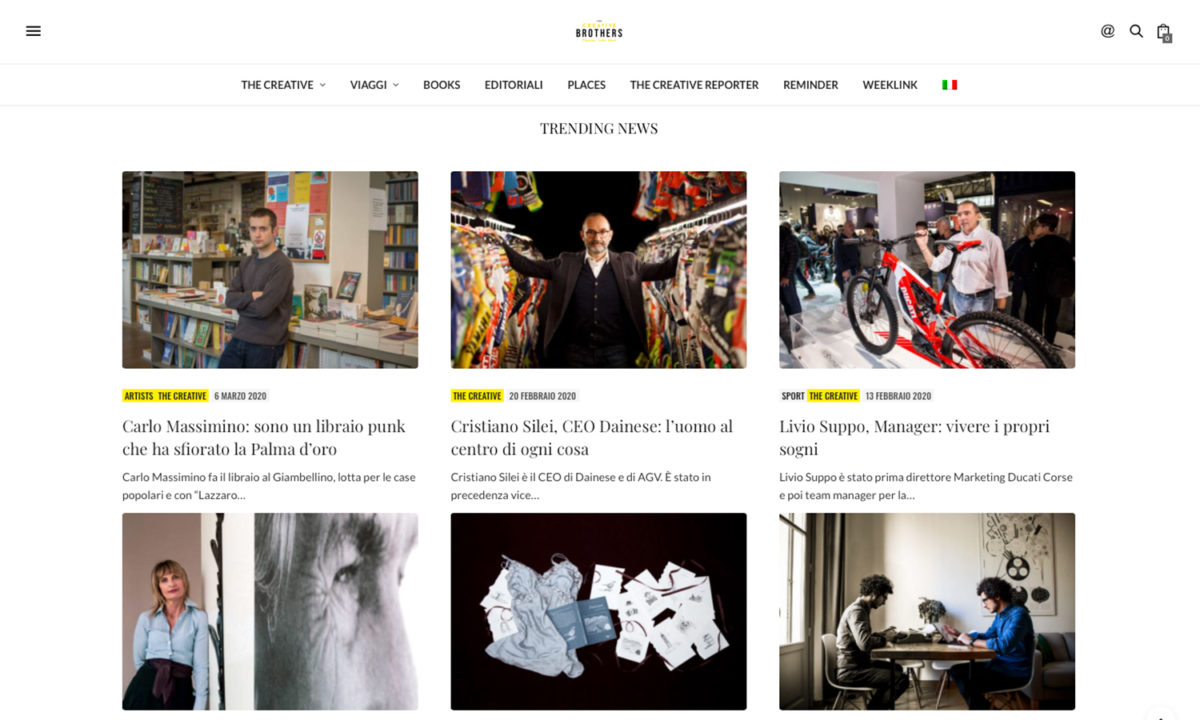Open Cristiano Silei CEO Dainese headline

592,437
